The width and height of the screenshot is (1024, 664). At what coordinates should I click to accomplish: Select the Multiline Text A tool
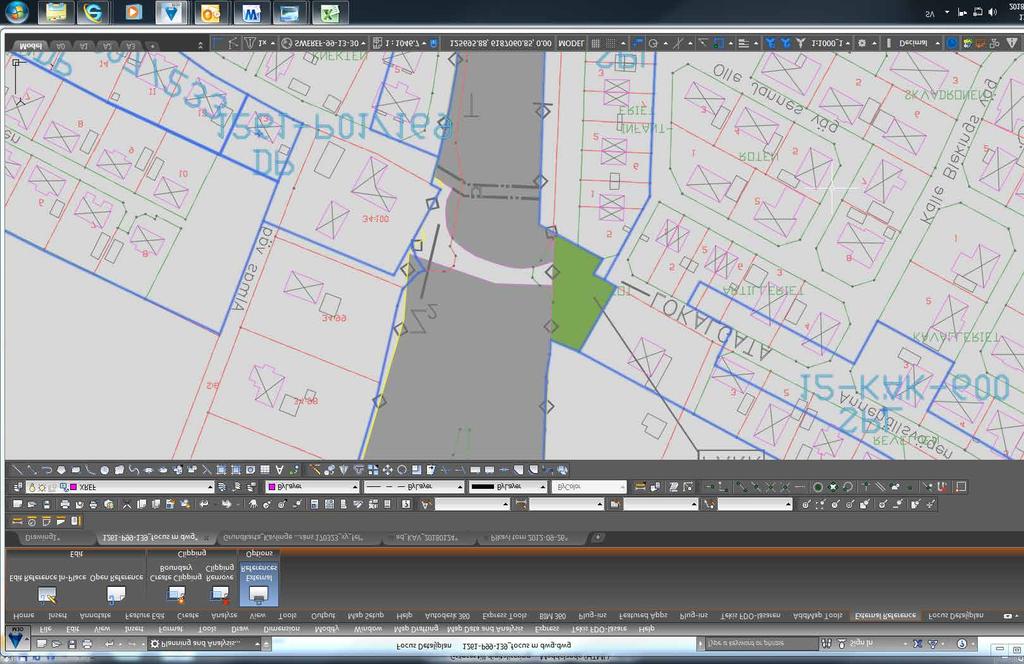(x=280, y=469)
